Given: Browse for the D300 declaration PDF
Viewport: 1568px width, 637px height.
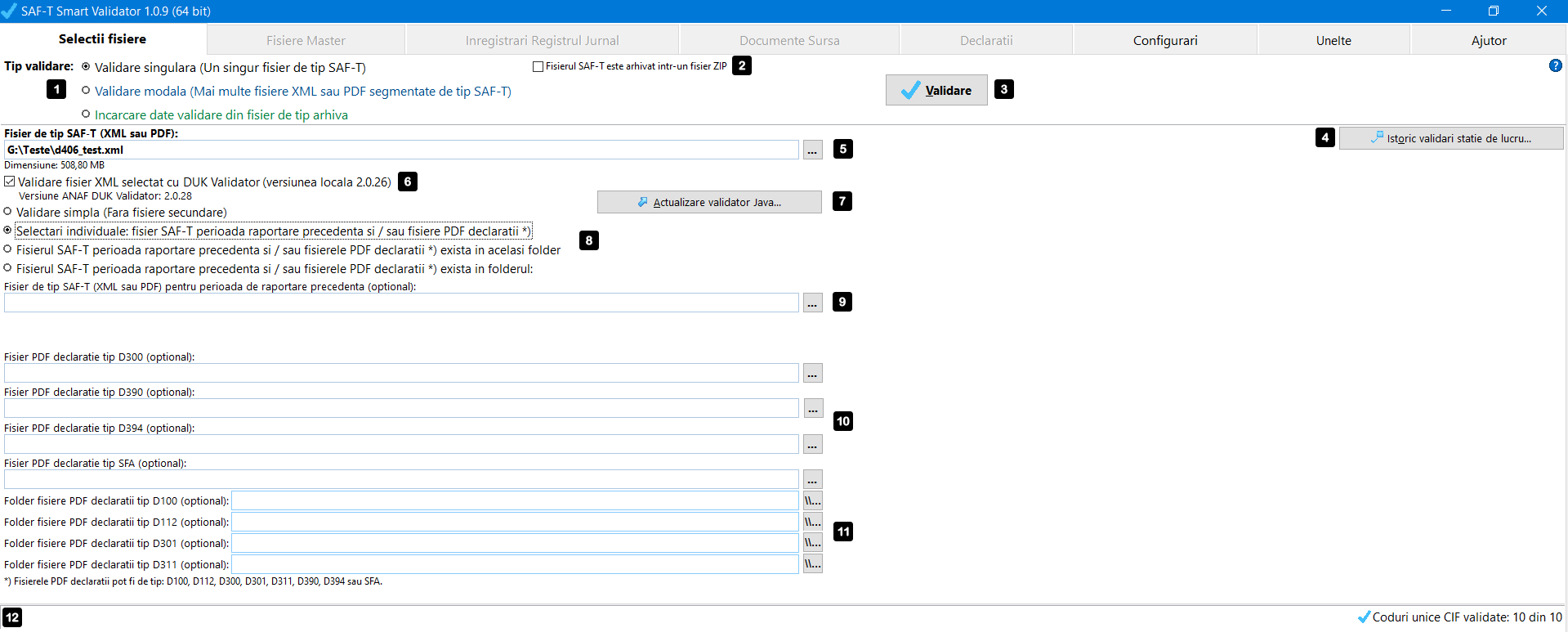Looking at the screenshot, I should point(812,373).
